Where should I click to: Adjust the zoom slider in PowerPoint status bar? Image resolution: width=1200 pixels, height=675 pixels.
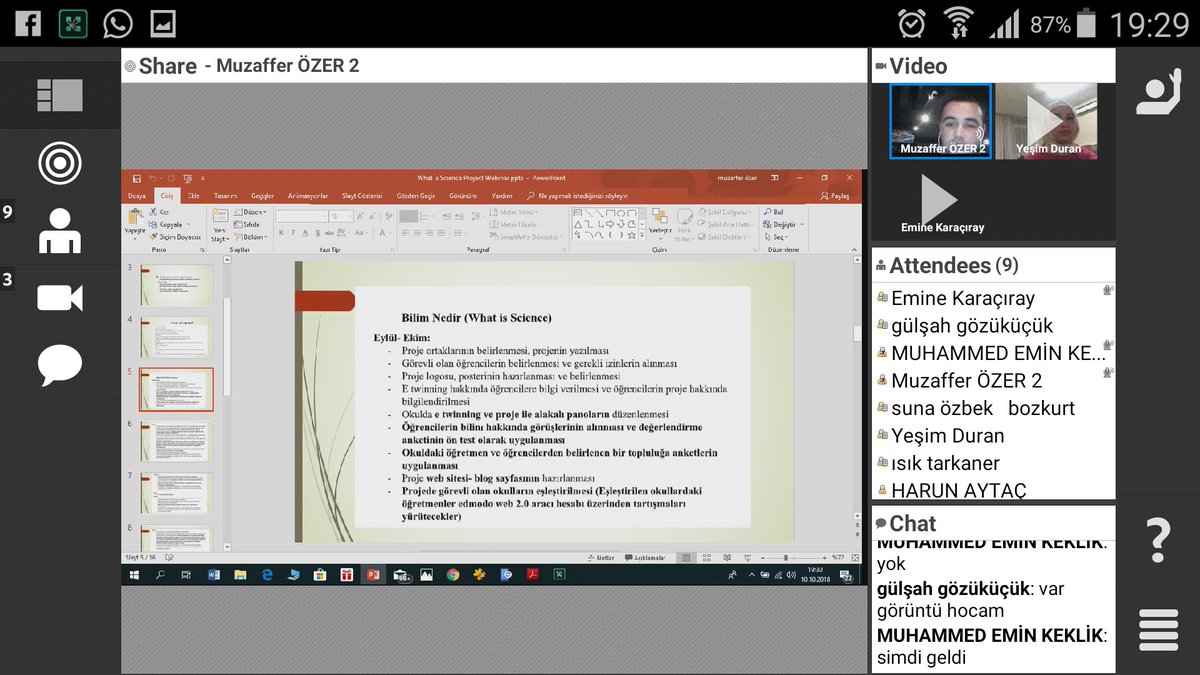(x=785, y=556)
